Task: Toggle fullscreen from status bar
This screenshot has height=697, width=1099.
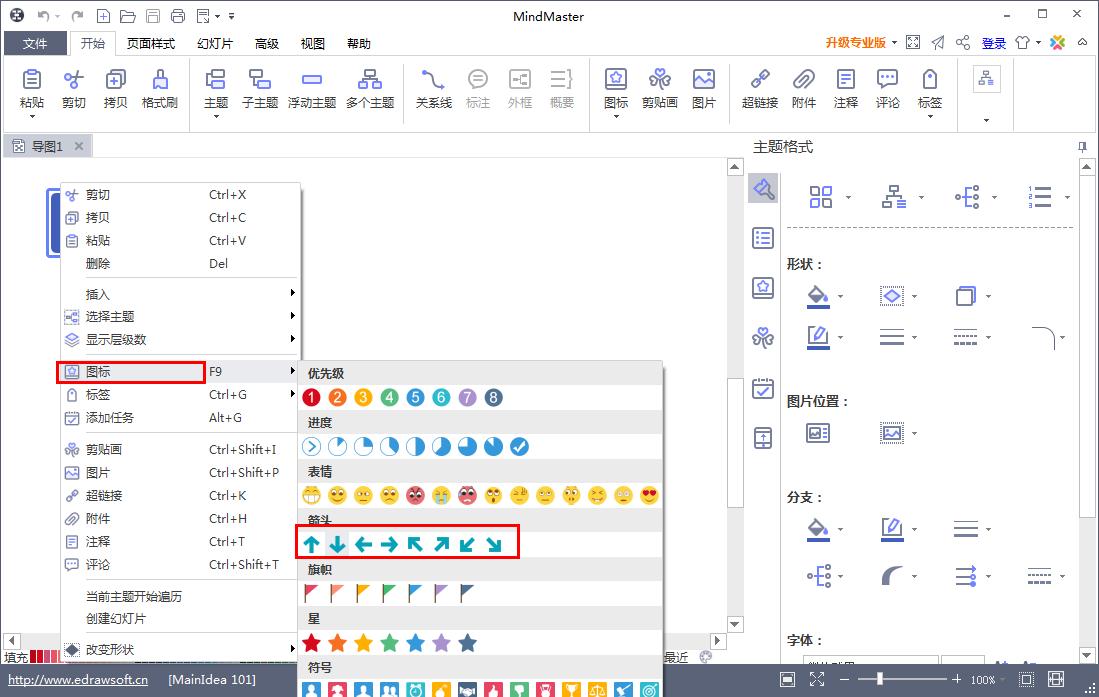Action: (817, 679)
